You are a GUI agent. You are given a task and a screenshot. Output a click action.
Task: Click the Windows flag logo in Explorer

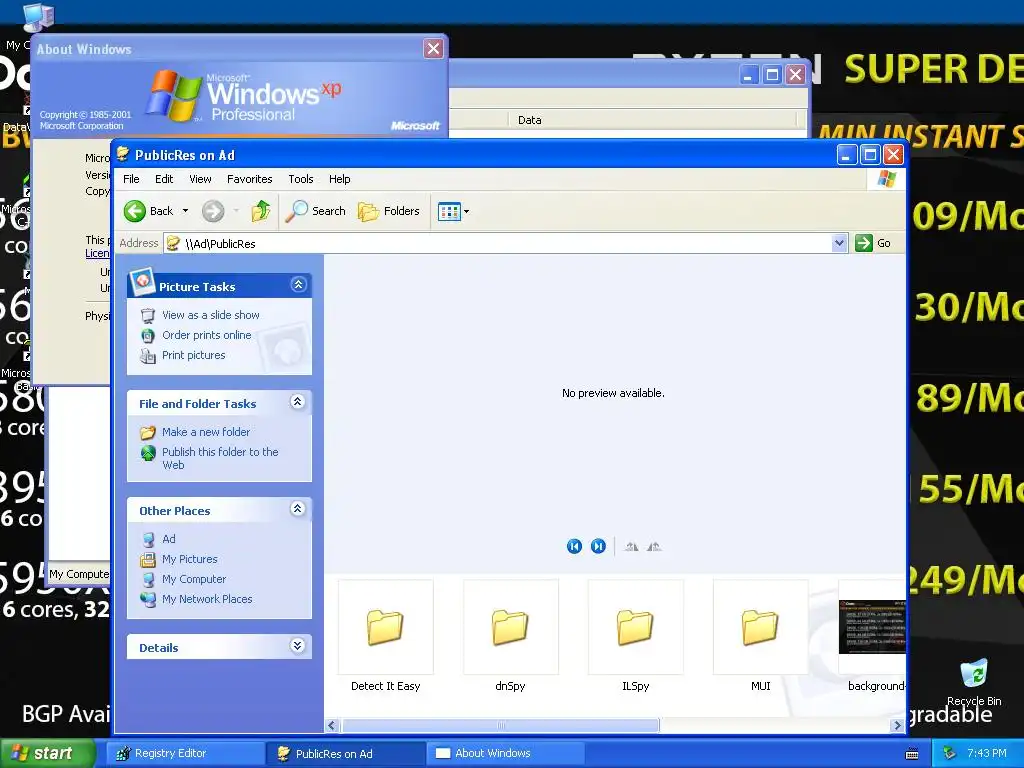click(x=887, y=179)
